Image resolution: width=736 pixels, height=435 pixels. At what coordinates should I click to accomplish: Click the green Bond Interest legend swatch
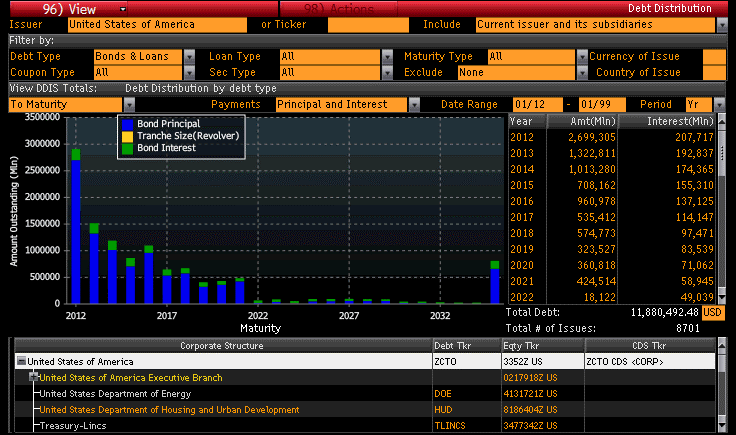(x=127, y=149)
